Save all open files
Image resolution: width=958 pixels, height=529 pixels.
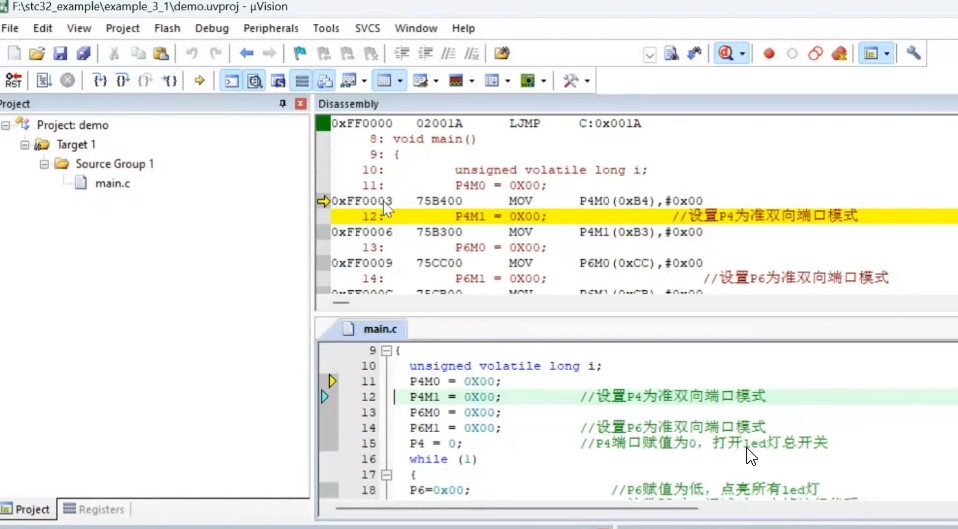click(84, 53)
